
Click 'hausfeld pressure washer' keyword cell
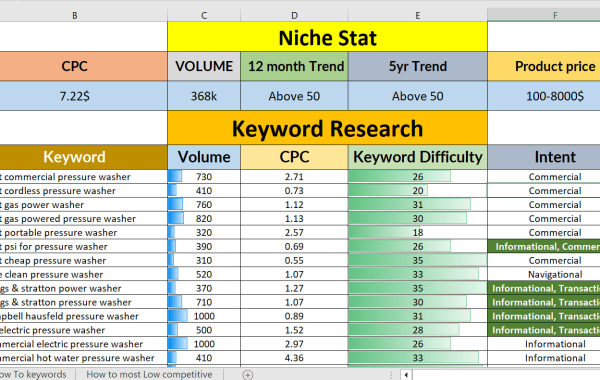point(83,316)
